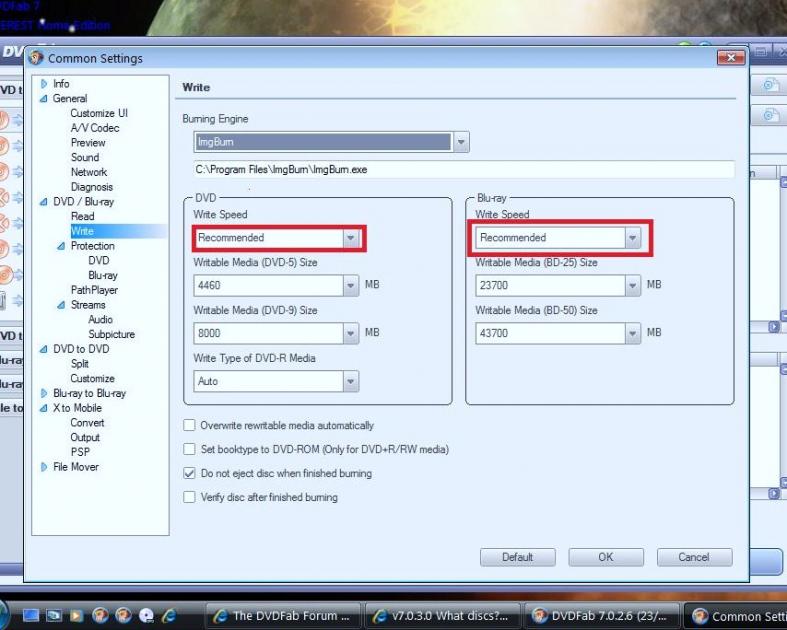Launch Windows Media Player from quick launch

point(76,615)
